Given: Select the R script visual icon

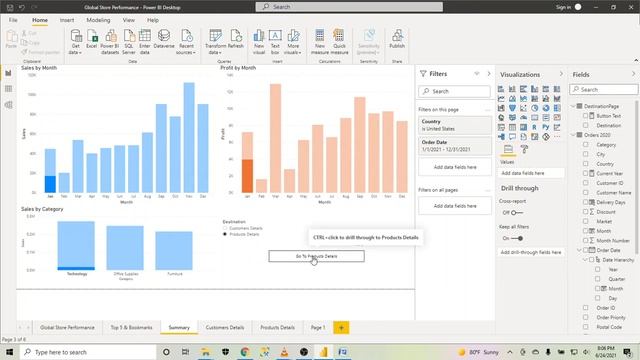Looking at the screenshot, I should tap(534, 127).
